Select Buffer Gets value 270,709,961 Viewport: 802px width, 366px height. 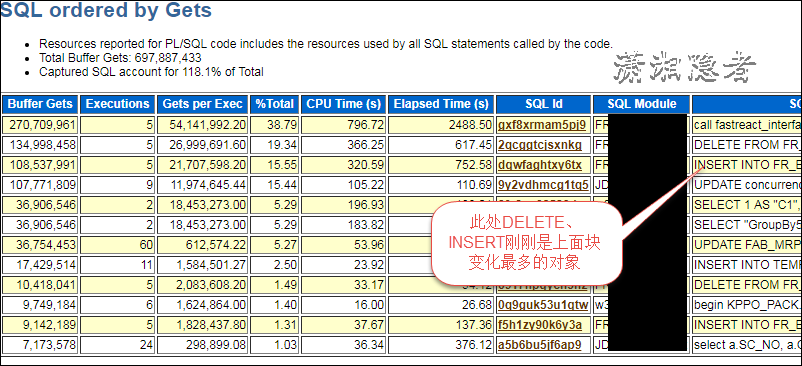(x=42, y=125)
